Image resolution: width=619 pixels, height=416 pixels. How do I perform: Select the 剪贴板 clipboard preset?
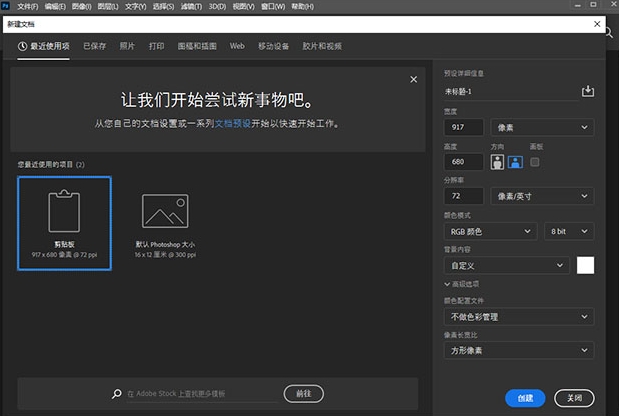pos(64,223)
